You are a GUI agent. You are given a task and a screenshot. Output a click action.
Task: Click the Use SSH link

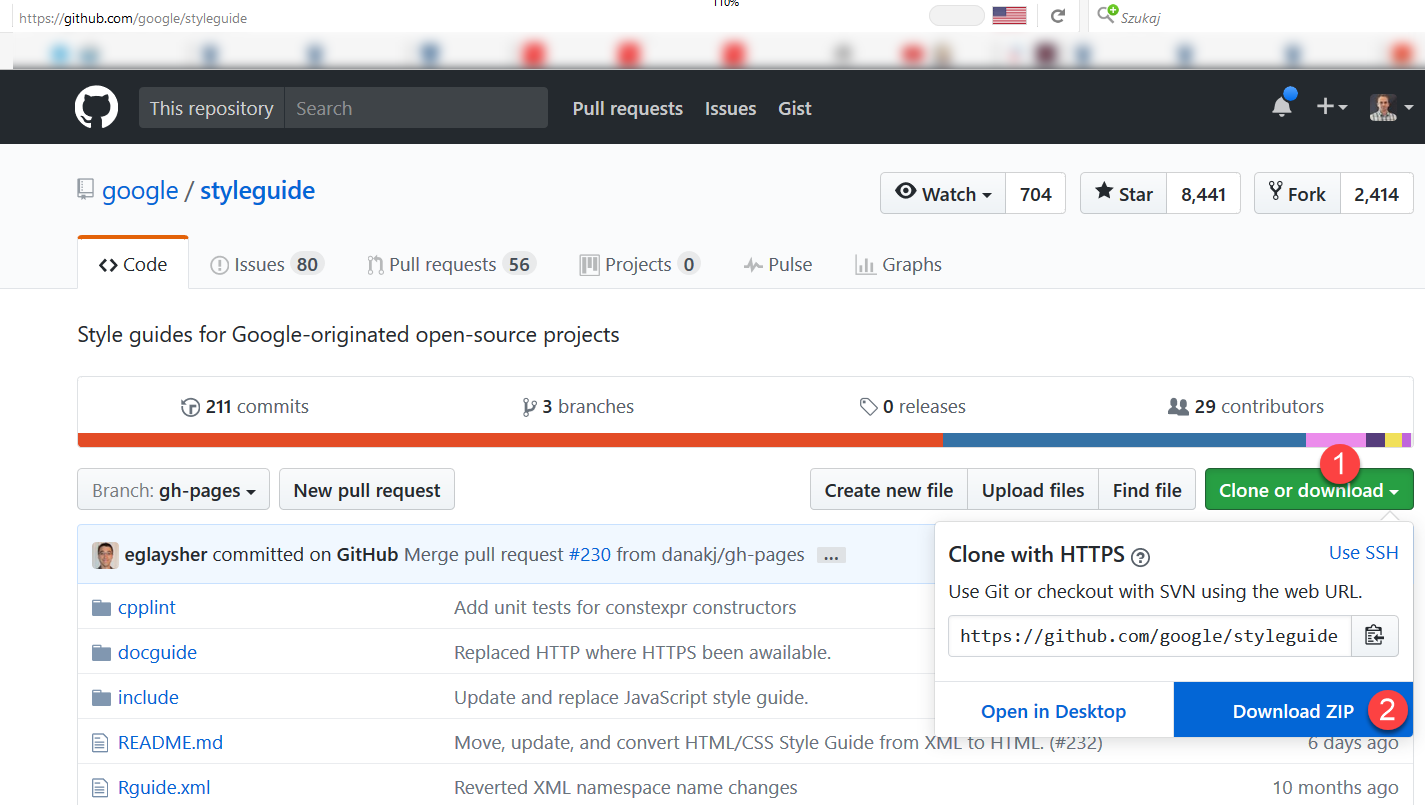(x=1363, y=552)
